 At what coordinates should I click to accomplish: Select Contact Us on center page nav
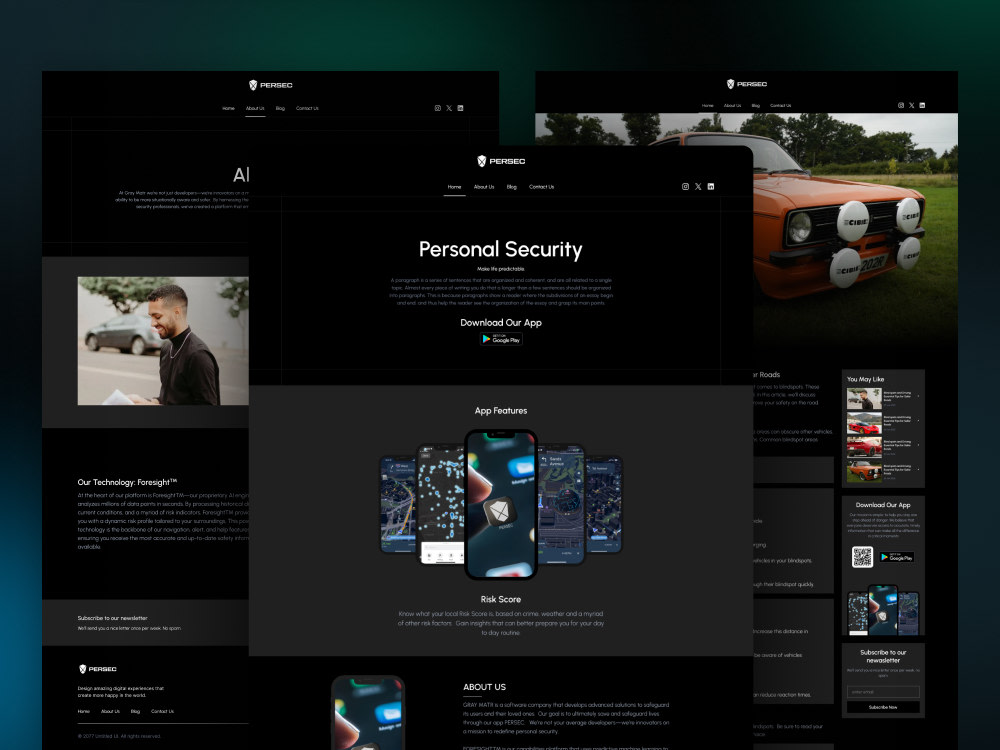541,188
